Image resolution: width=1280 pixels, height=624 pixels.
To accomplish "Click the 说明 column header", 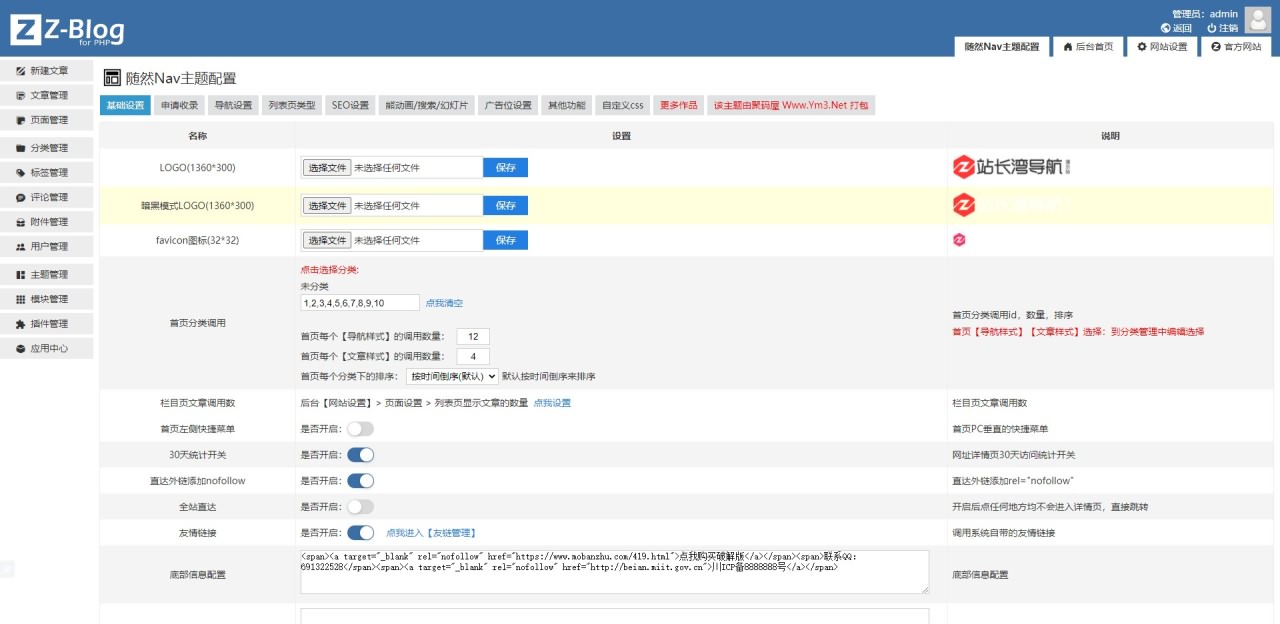I will (x=1110, y=135).
